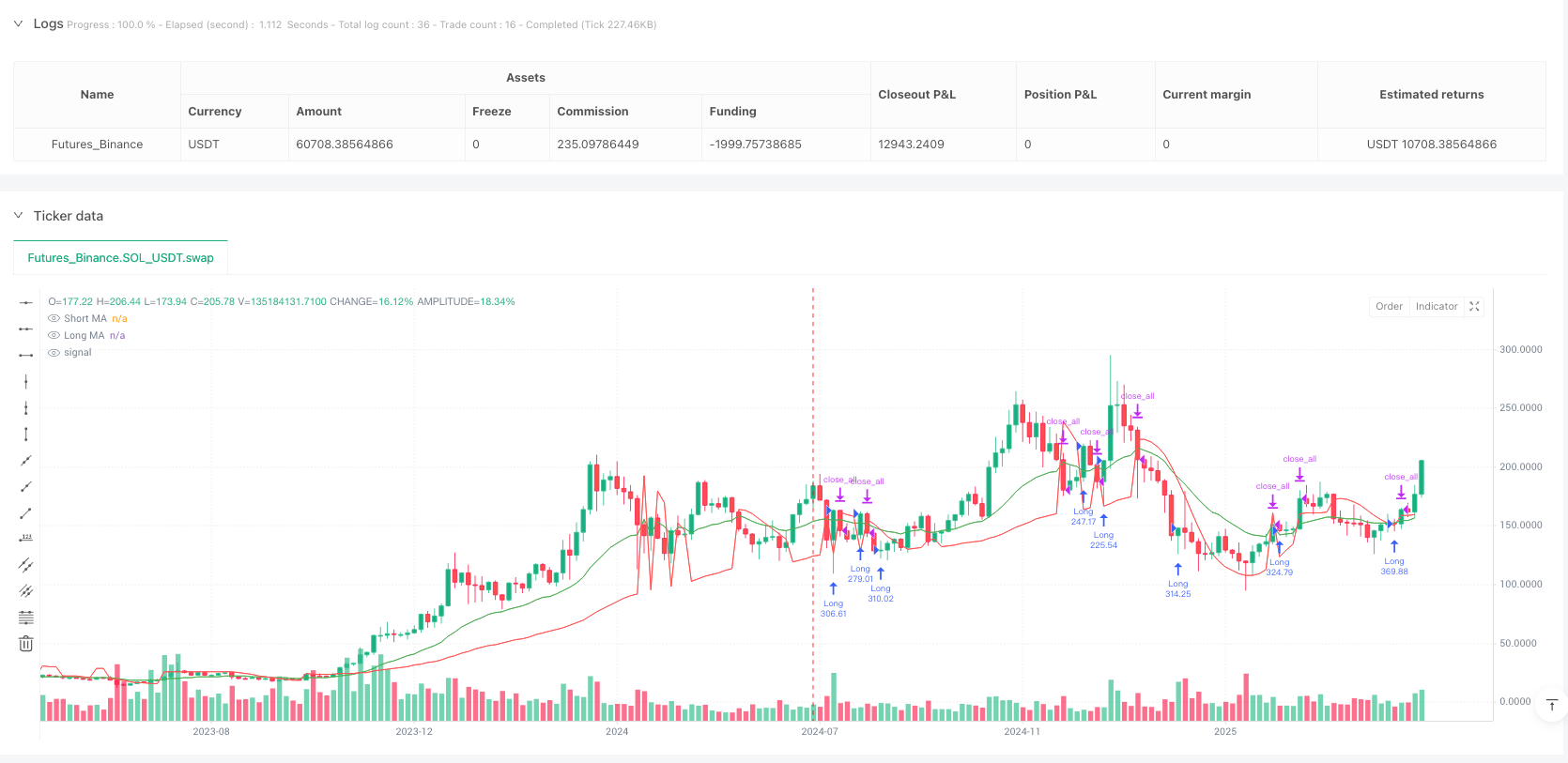Screen dimensions: 1568x763
Task: Select the vertical segment drawing tool
Action: [x=26, y=435]
